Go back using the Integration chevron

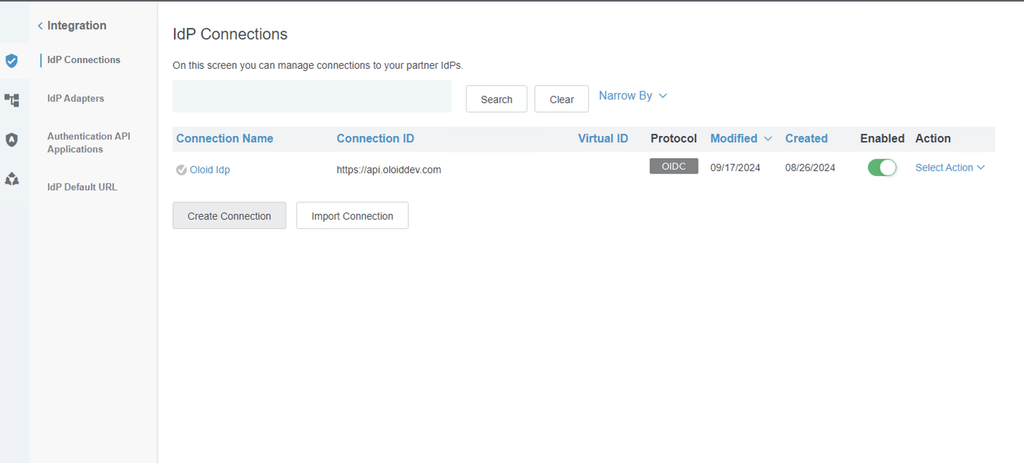pyautogui.click(x=40, y=25)
